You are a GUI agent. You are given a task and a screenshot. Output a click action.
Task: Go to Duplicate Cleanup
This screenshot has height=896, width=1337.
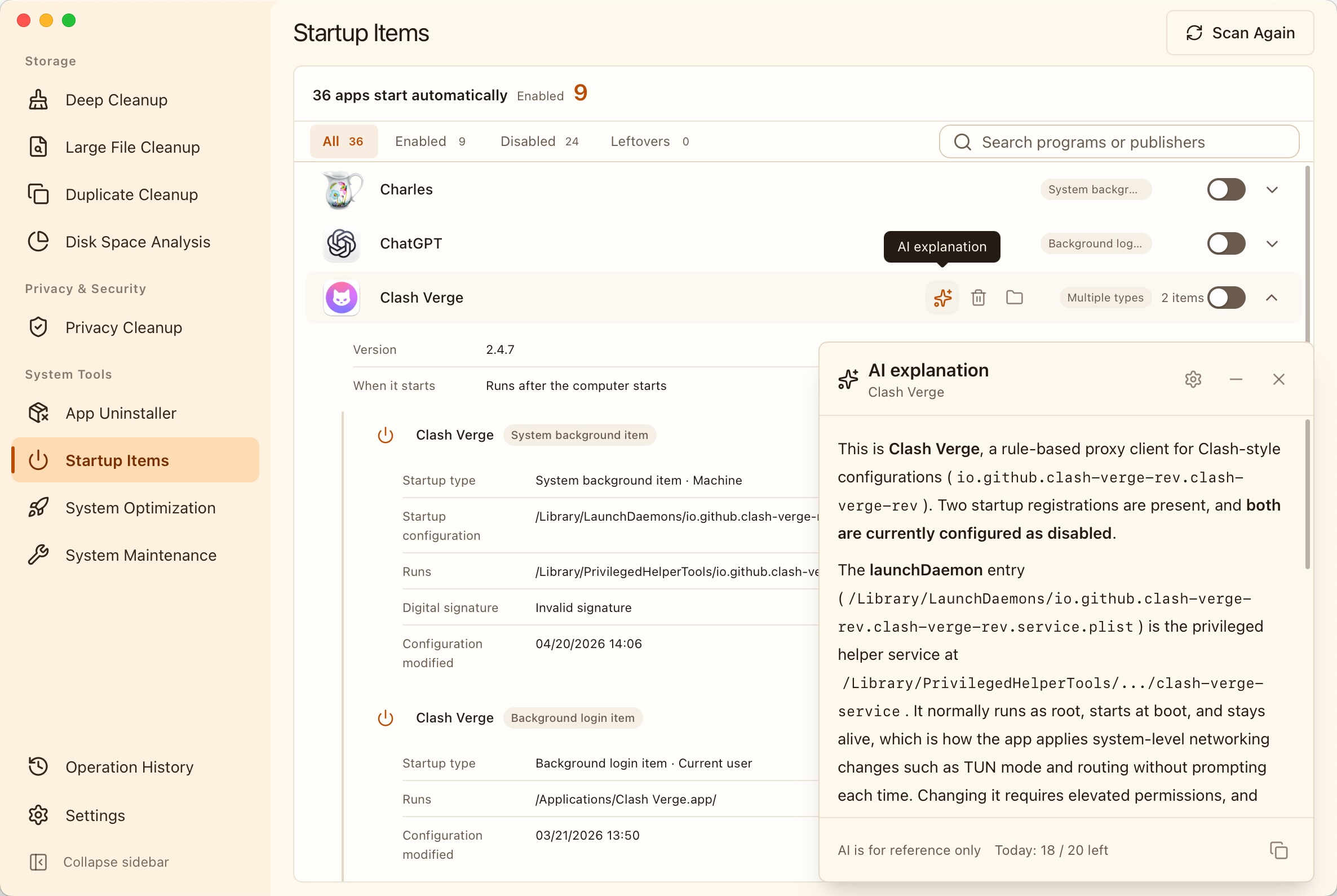(135, 194)
